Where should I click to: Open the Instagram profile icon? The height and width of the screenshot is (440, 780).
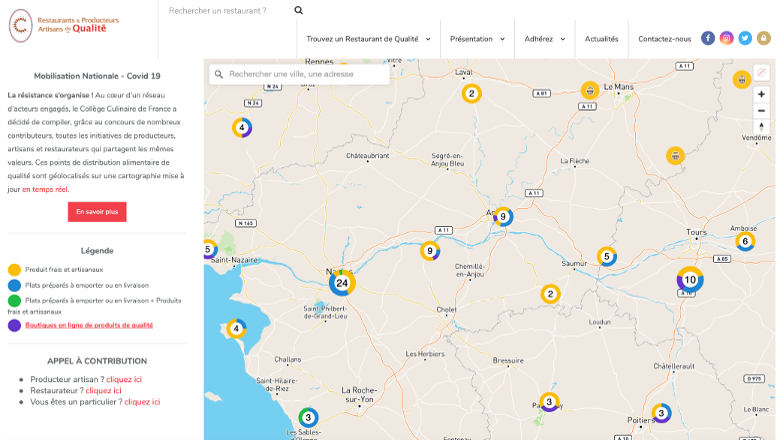coord(727,38)
